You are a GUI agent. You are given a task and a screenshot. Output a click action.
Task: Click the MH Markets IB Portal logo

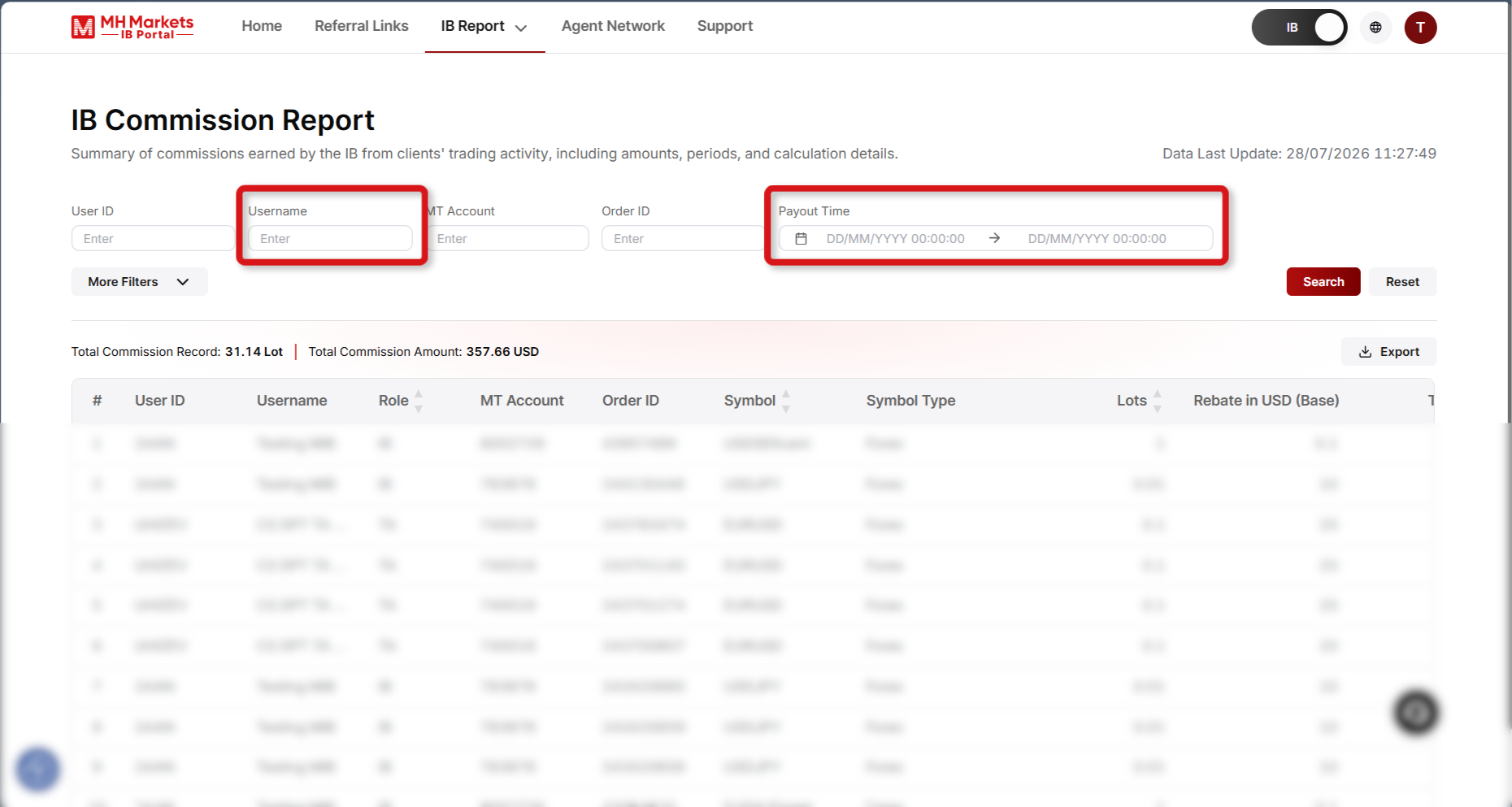coord(133,27)
